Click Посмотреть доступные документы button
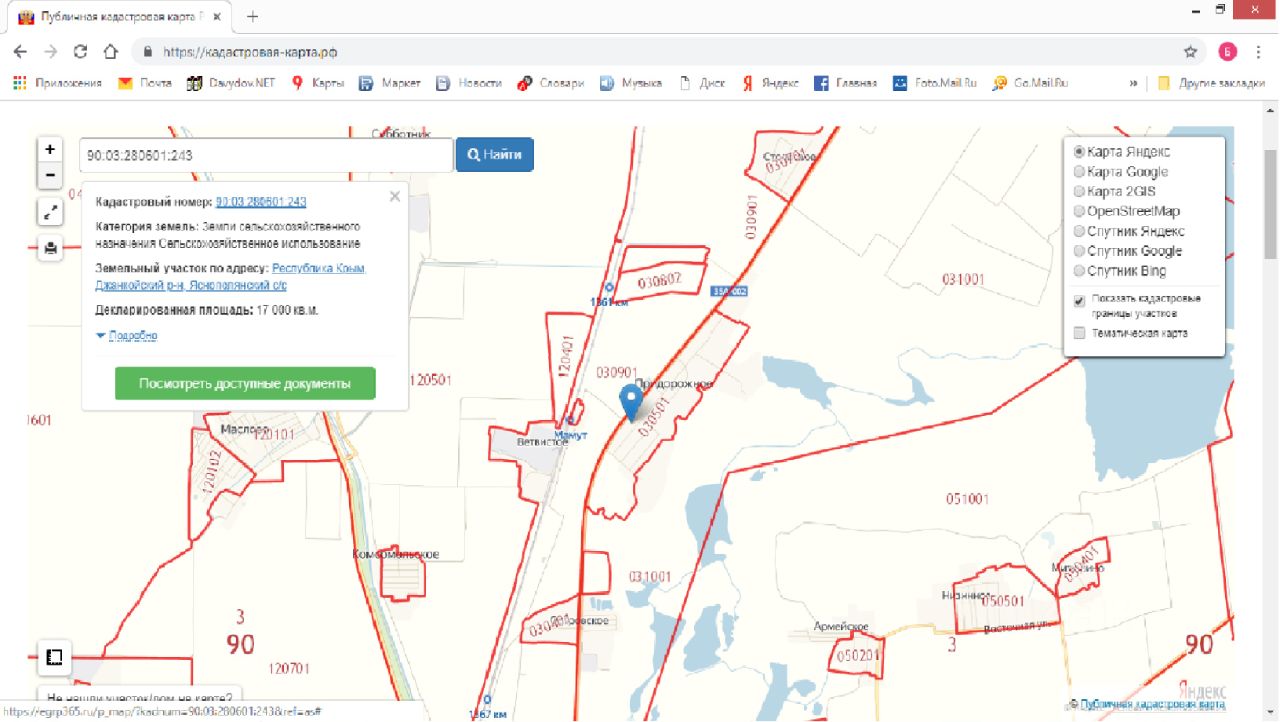1280x722 pixels. coord(245,384)
